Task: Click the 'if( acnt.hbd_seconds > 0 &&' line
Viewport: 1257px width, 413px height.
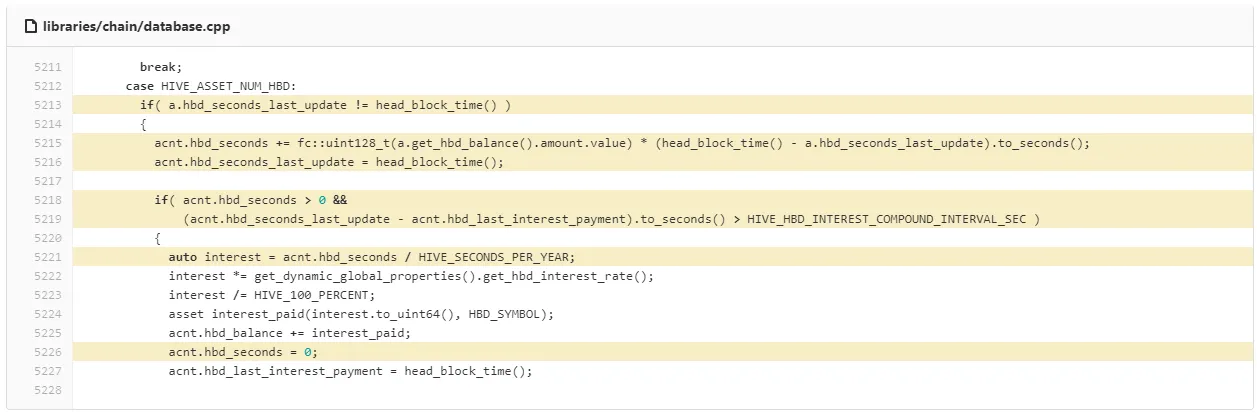Action: (x=250, y=200)
